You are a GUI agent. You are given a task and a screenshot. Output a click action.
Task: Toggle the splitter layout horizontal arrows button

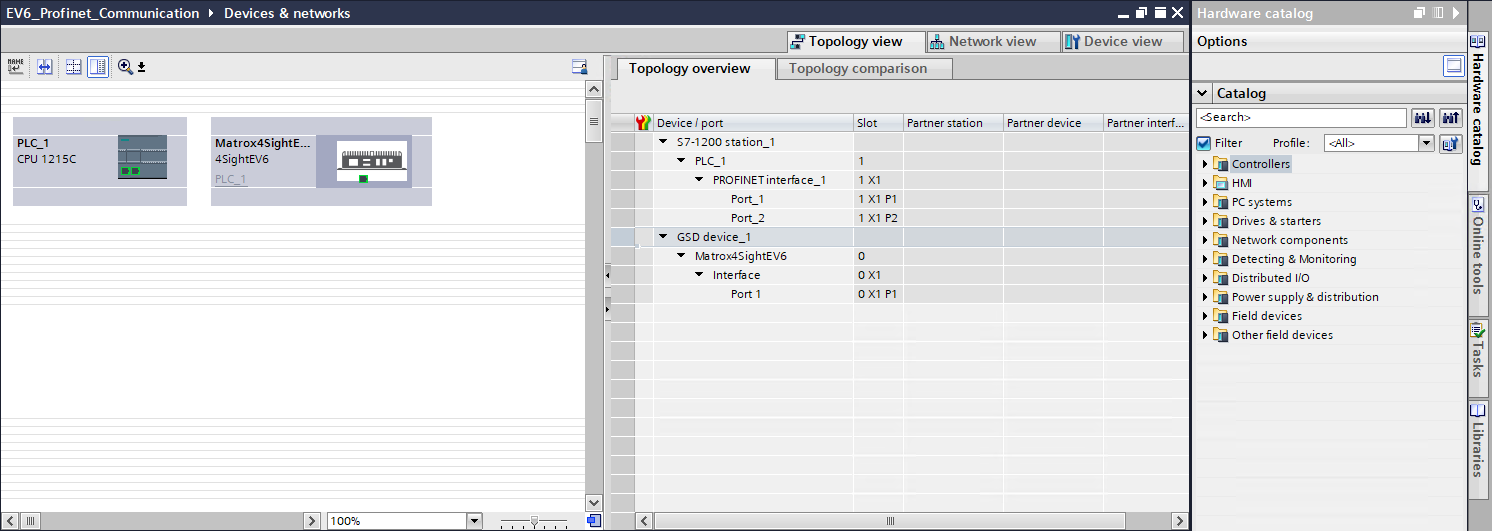[x=45, y=67]
